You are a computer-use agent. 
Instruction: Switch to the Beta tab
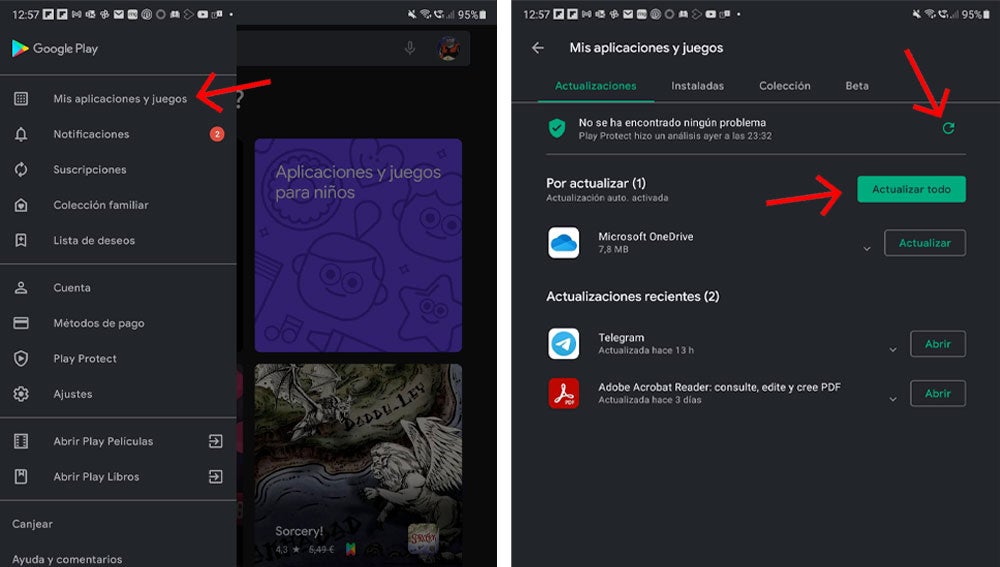pos(857,86)
